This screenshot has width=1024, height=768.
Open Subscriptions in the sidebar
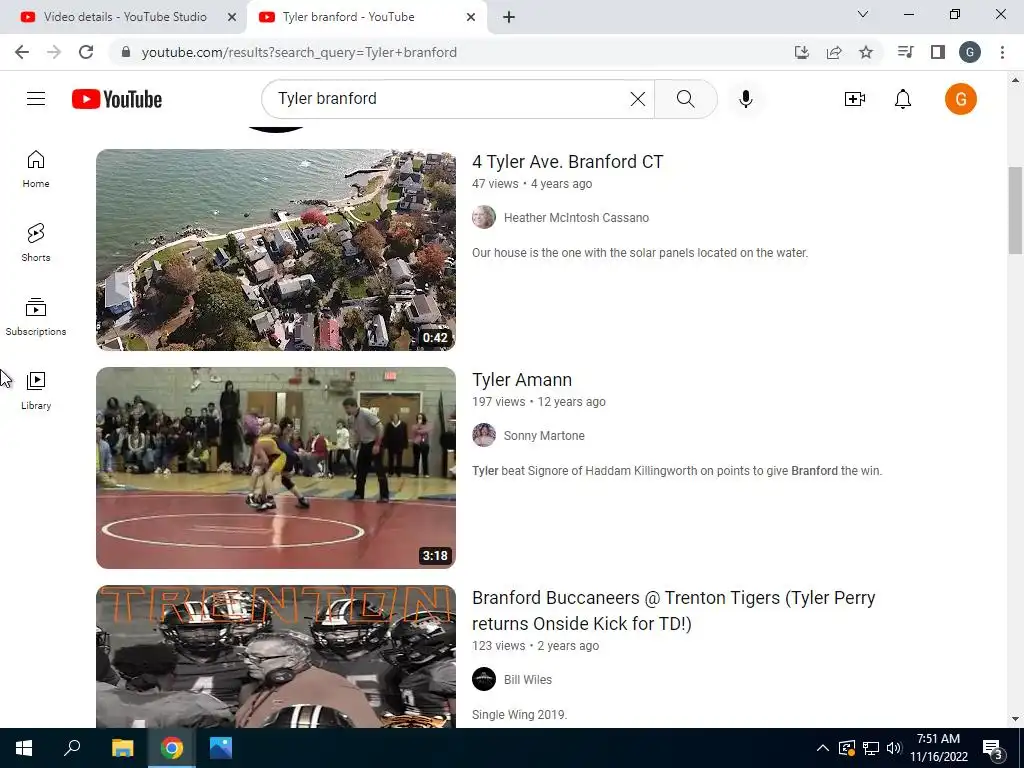(36, 317)
